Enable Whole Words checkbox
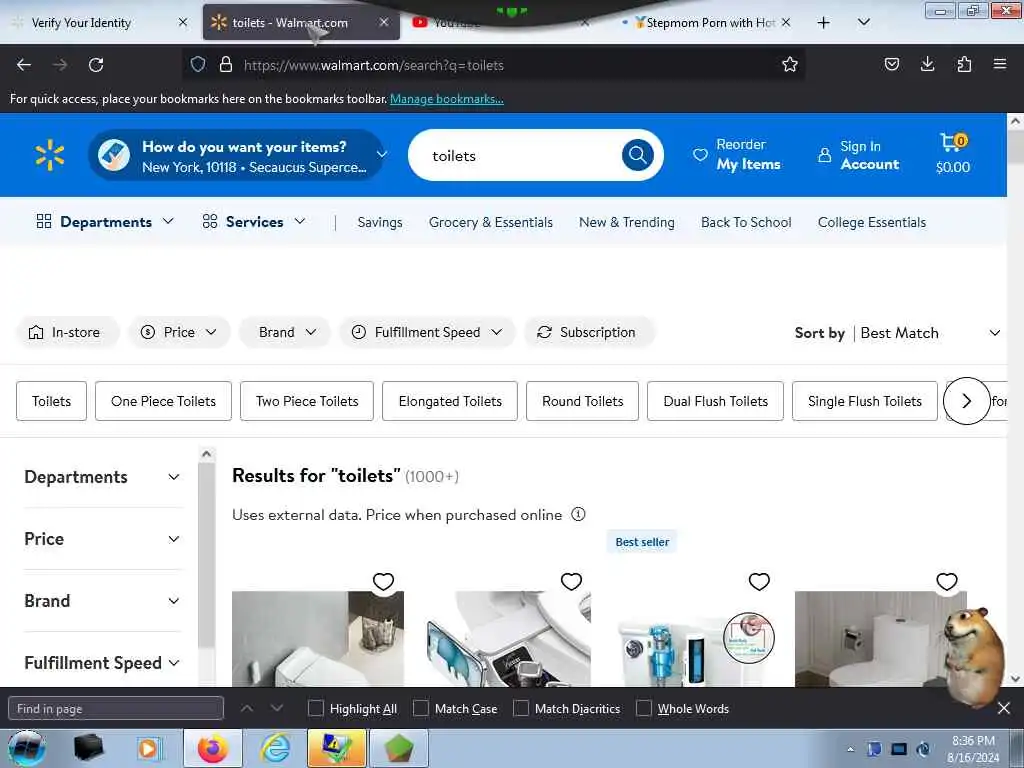The height and width of the screenshot is (768, 1024). tap(644, 709)
